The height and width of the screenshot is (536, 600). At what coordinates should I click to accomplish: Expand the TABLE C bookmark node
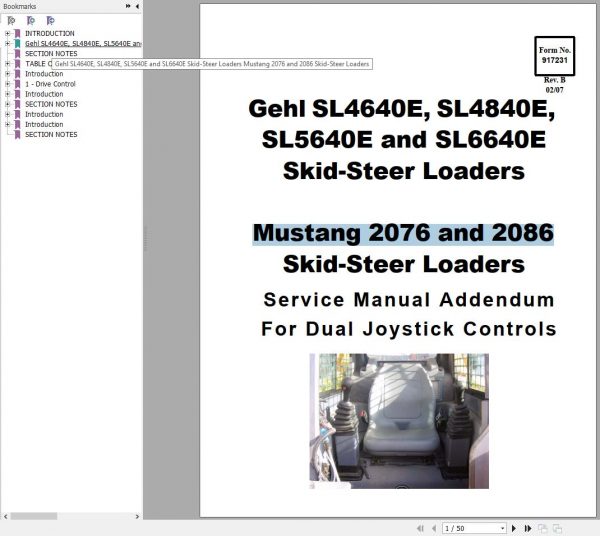(x=7, y=64)
